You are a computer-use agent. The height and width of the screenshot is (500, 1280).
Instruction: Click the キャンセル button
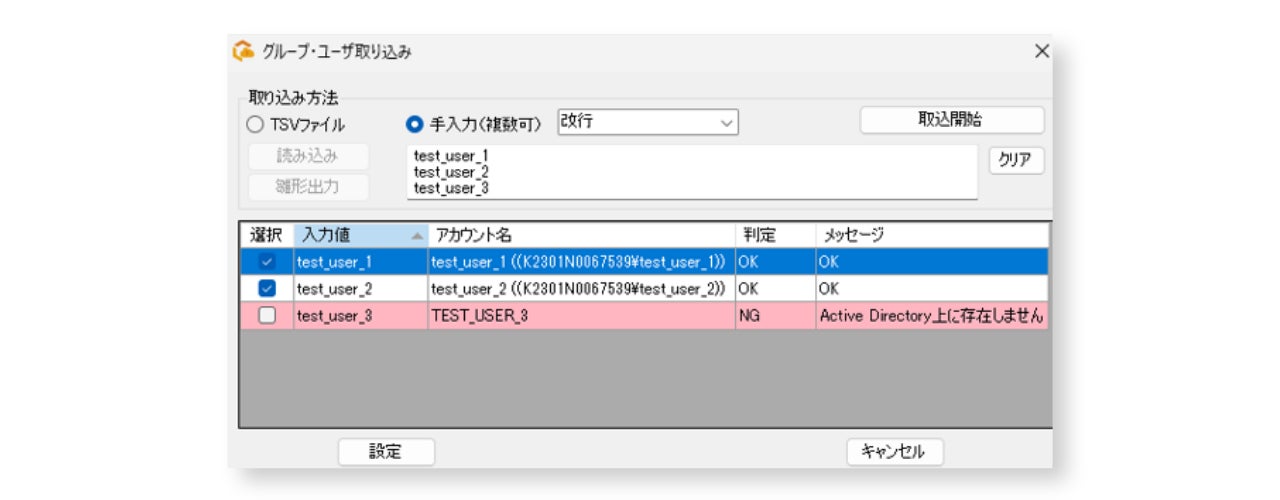[895, 452]
